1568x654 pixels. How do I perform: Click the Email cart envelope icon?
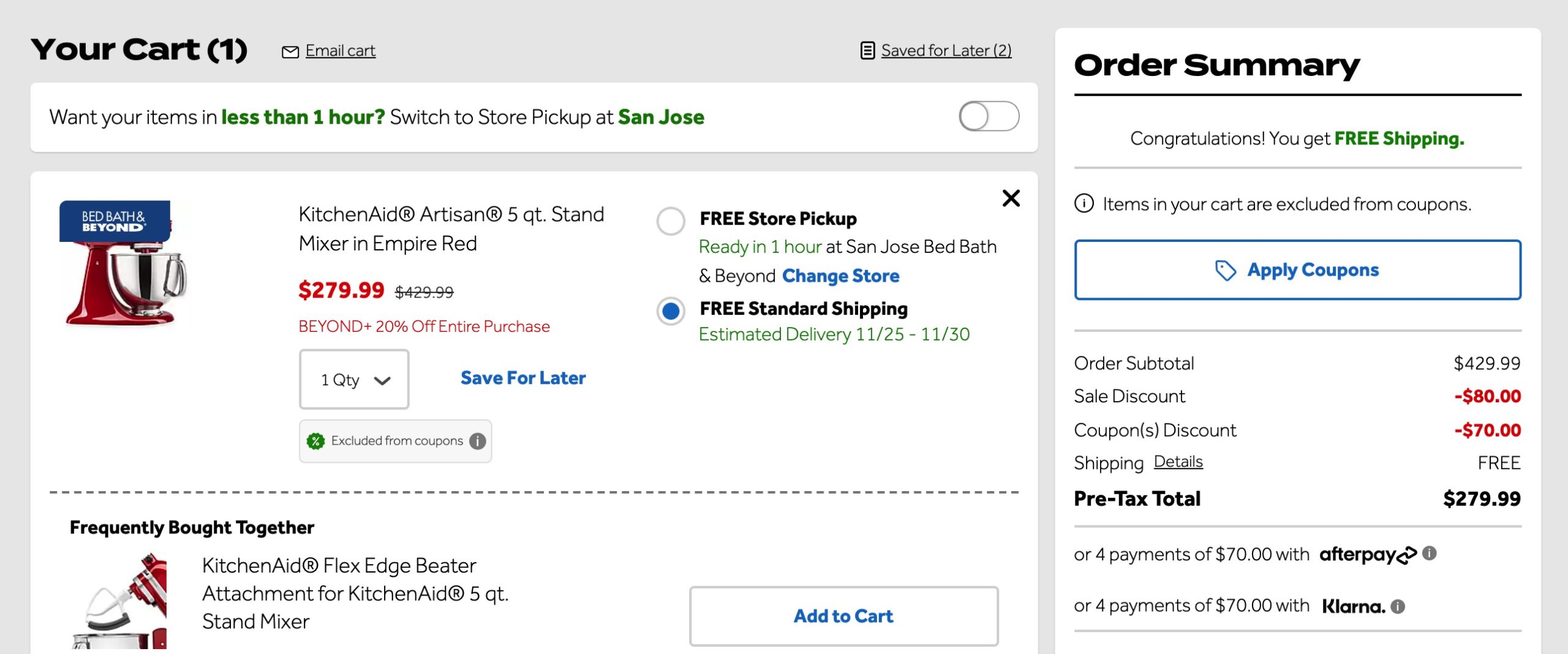click(290, 51)
